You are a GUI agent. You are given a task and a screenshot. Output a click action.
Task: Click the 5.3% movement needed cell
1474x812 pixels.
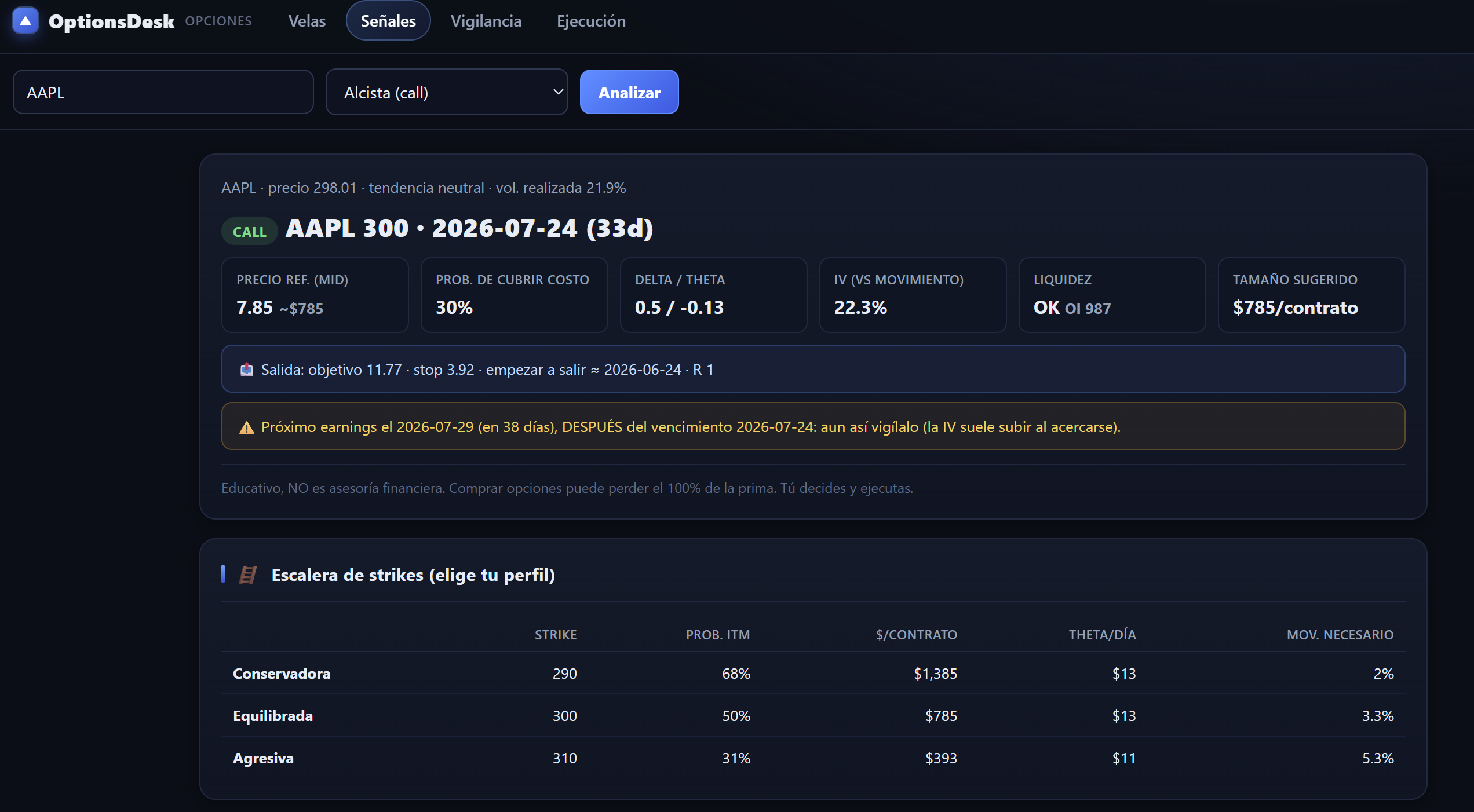coord(1378,758)
